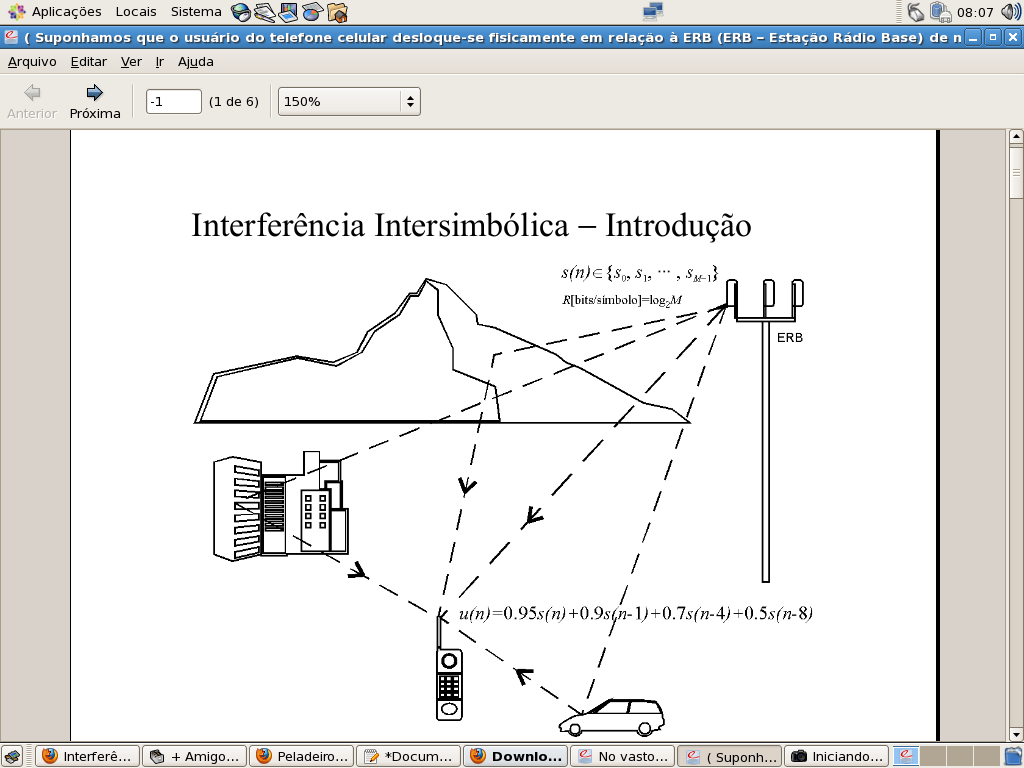Open the Ajuda menu
This screenshot has width=1024, height=768.
[195, 61]
